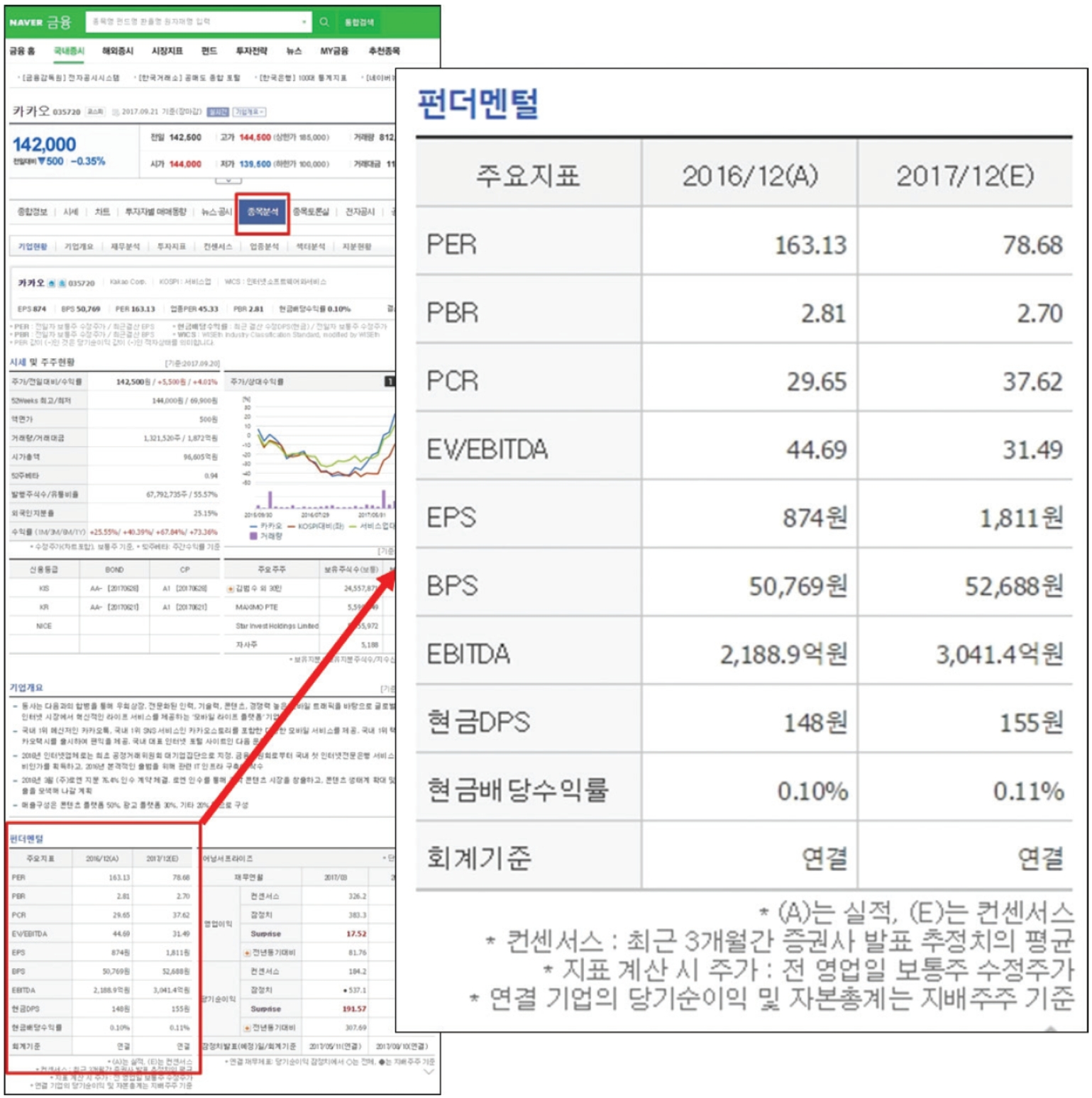The width and height of the screenshot is (1092, 1098).
Task: Click the 펀더멘털 heading in the page
Action: click(x=26, y=839)
